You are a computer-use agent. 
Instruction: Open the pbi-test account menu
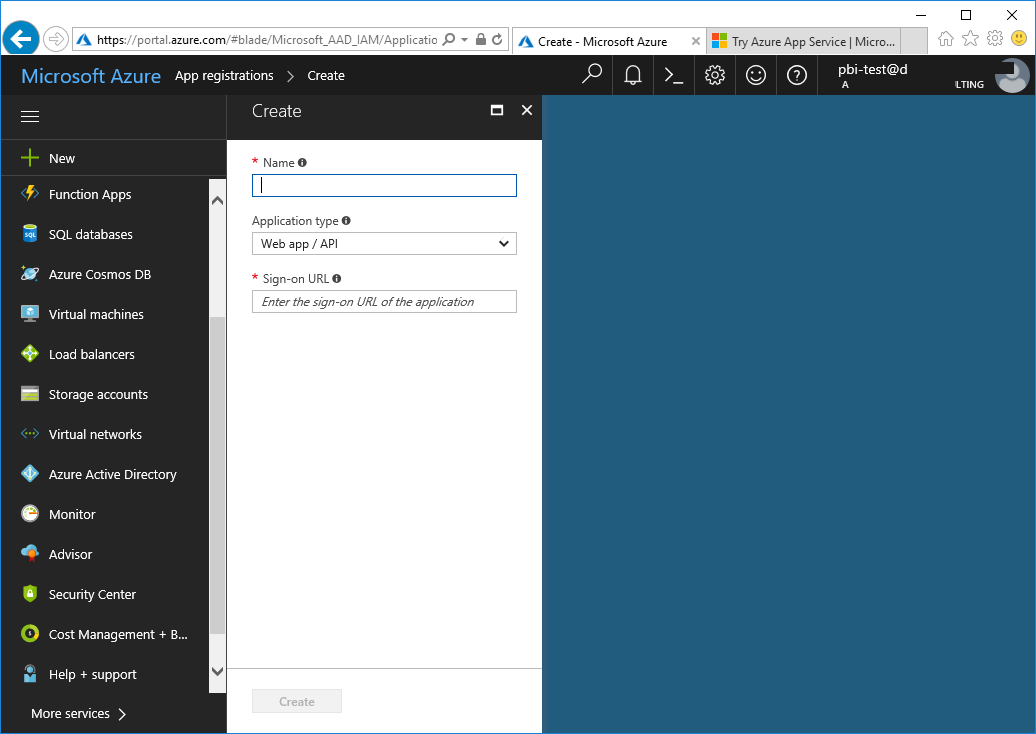[x=924, y=75]
